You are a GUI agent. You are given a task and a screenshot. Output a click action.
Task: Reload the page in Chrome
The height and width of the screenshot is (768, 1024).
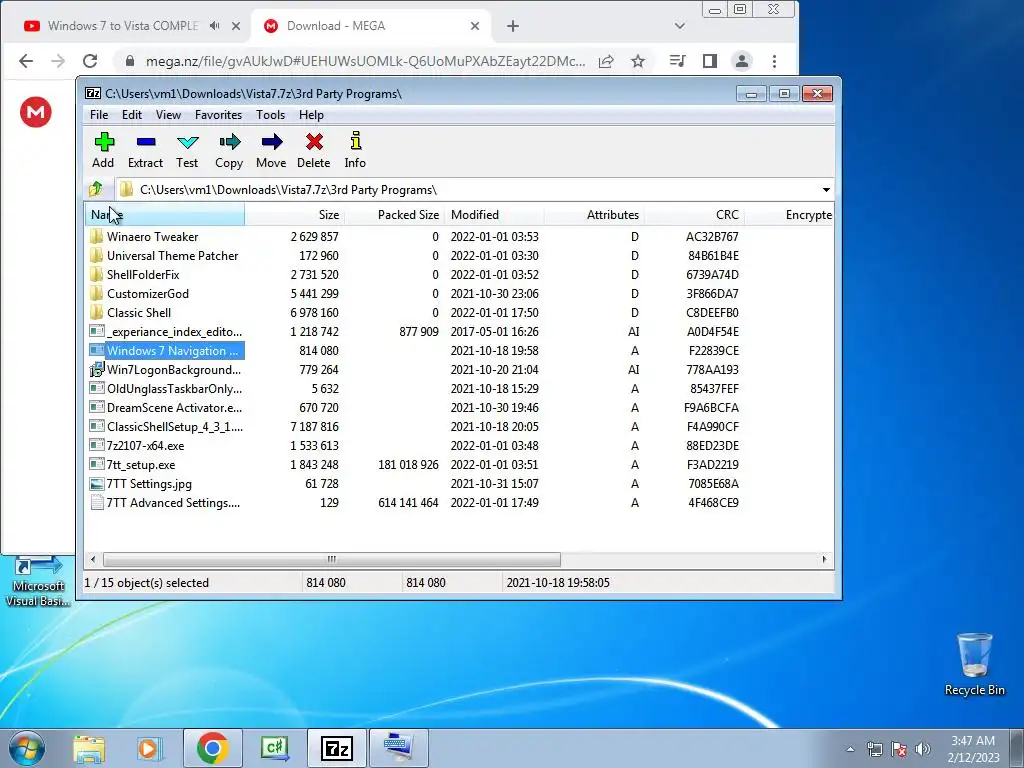click(90, 61)
